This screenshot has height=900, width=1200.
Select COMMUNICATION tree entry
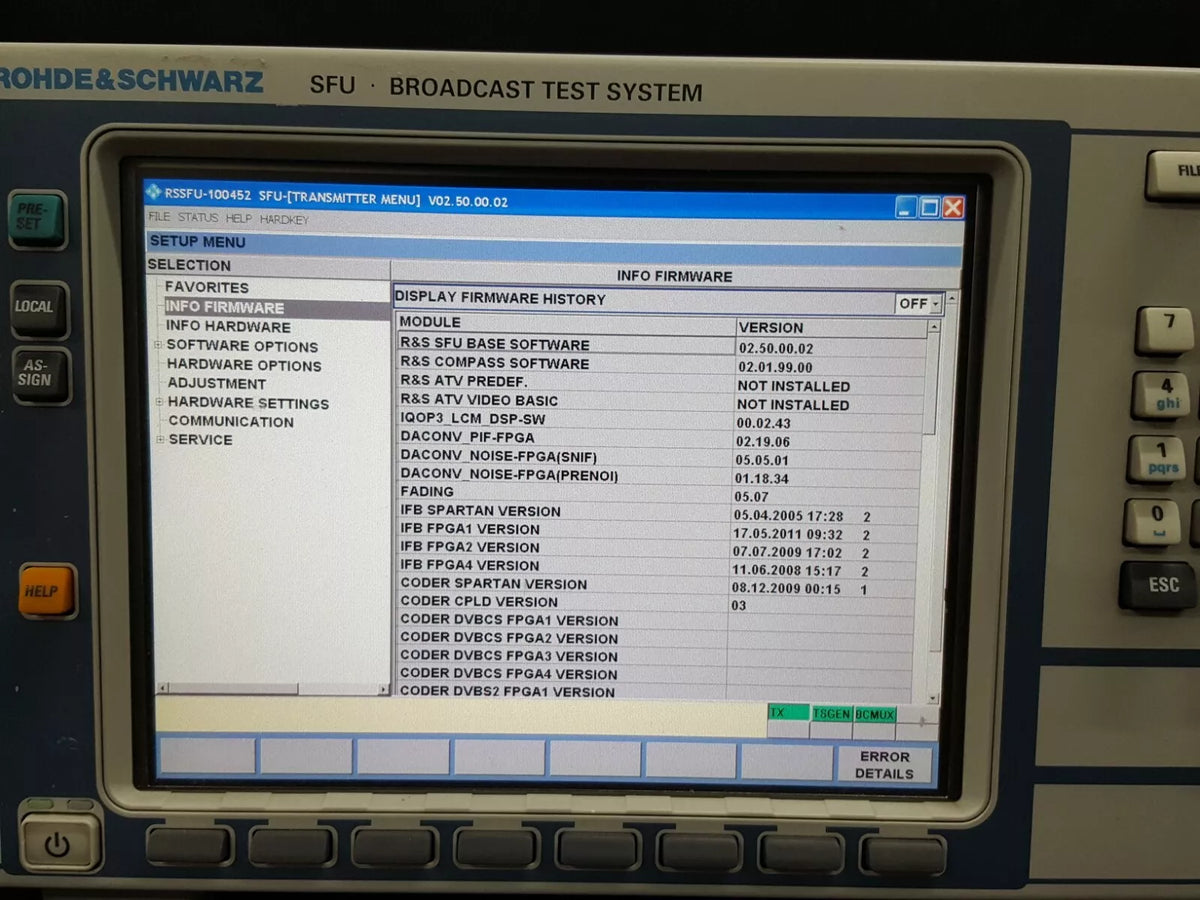[231, 422]
